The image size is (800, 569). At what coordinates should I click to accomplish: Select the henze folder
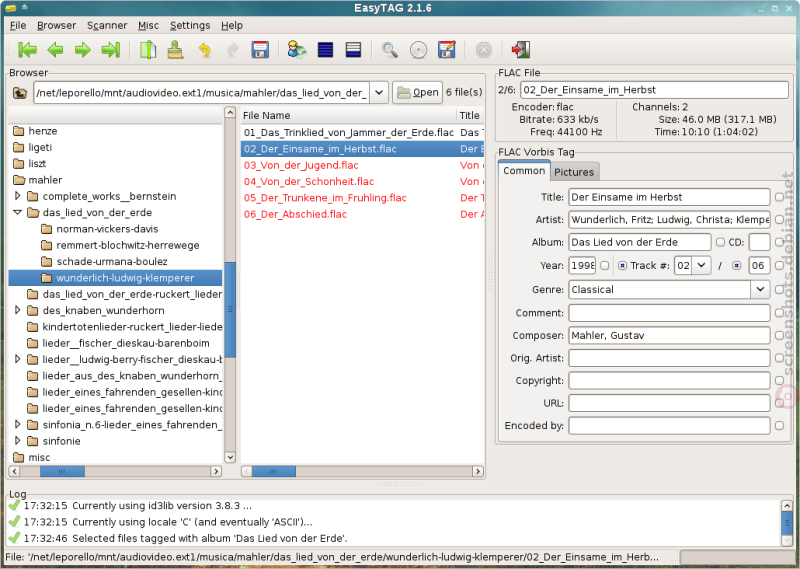pos(42,131)
